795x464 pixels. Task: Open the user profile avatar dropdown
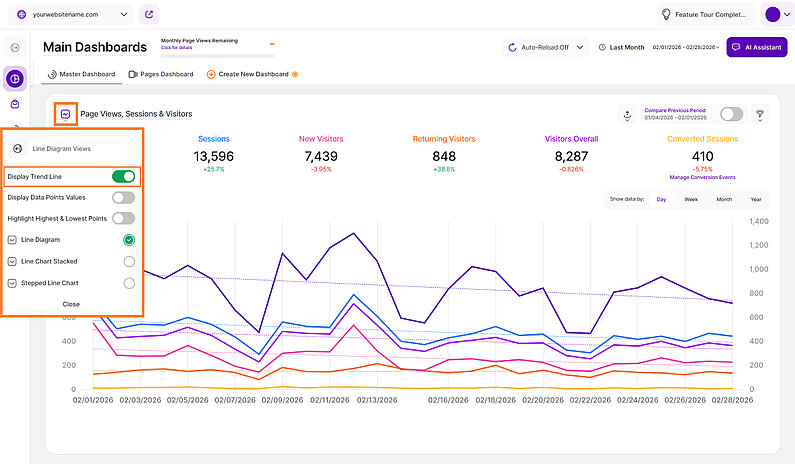(x=776, y=15)
